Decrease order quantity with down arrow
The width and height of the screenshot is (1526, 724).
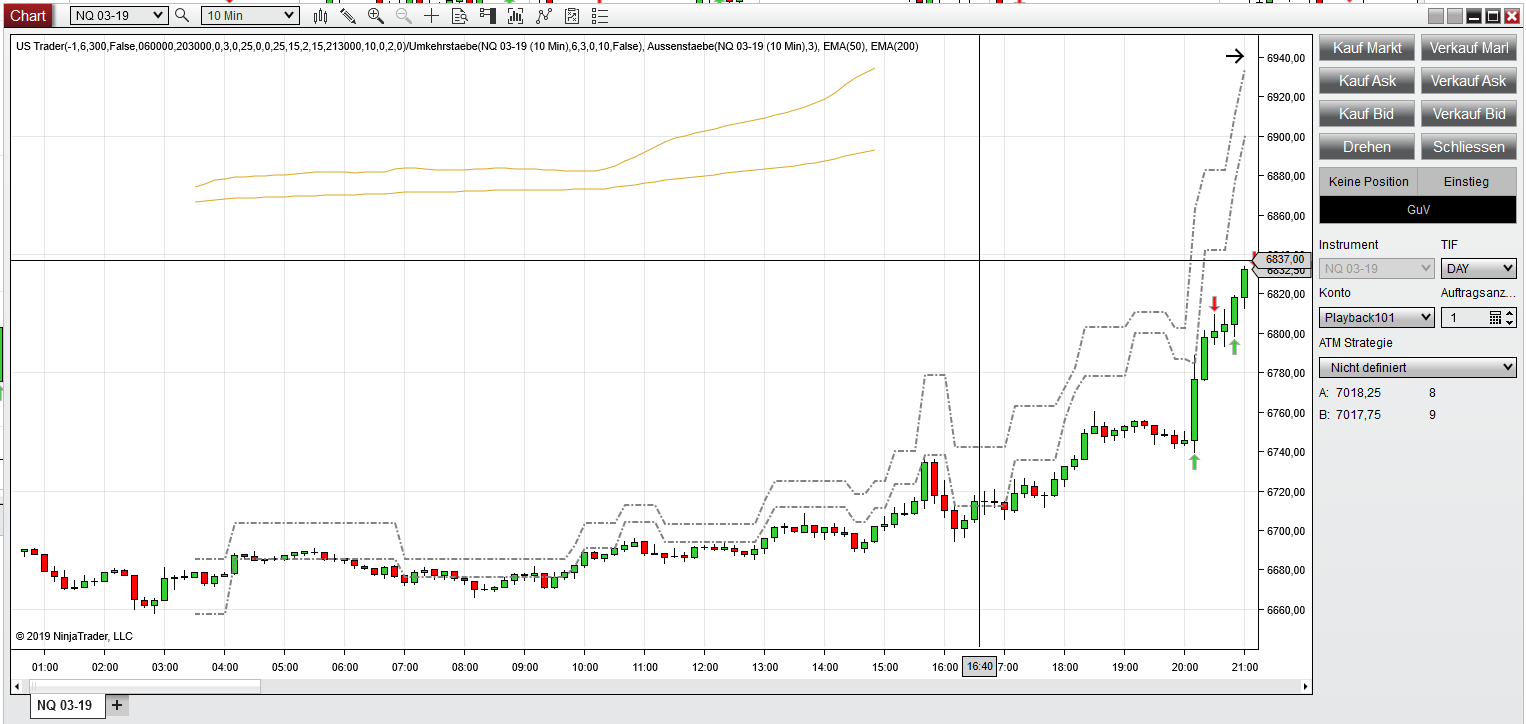coord(1510,323)
